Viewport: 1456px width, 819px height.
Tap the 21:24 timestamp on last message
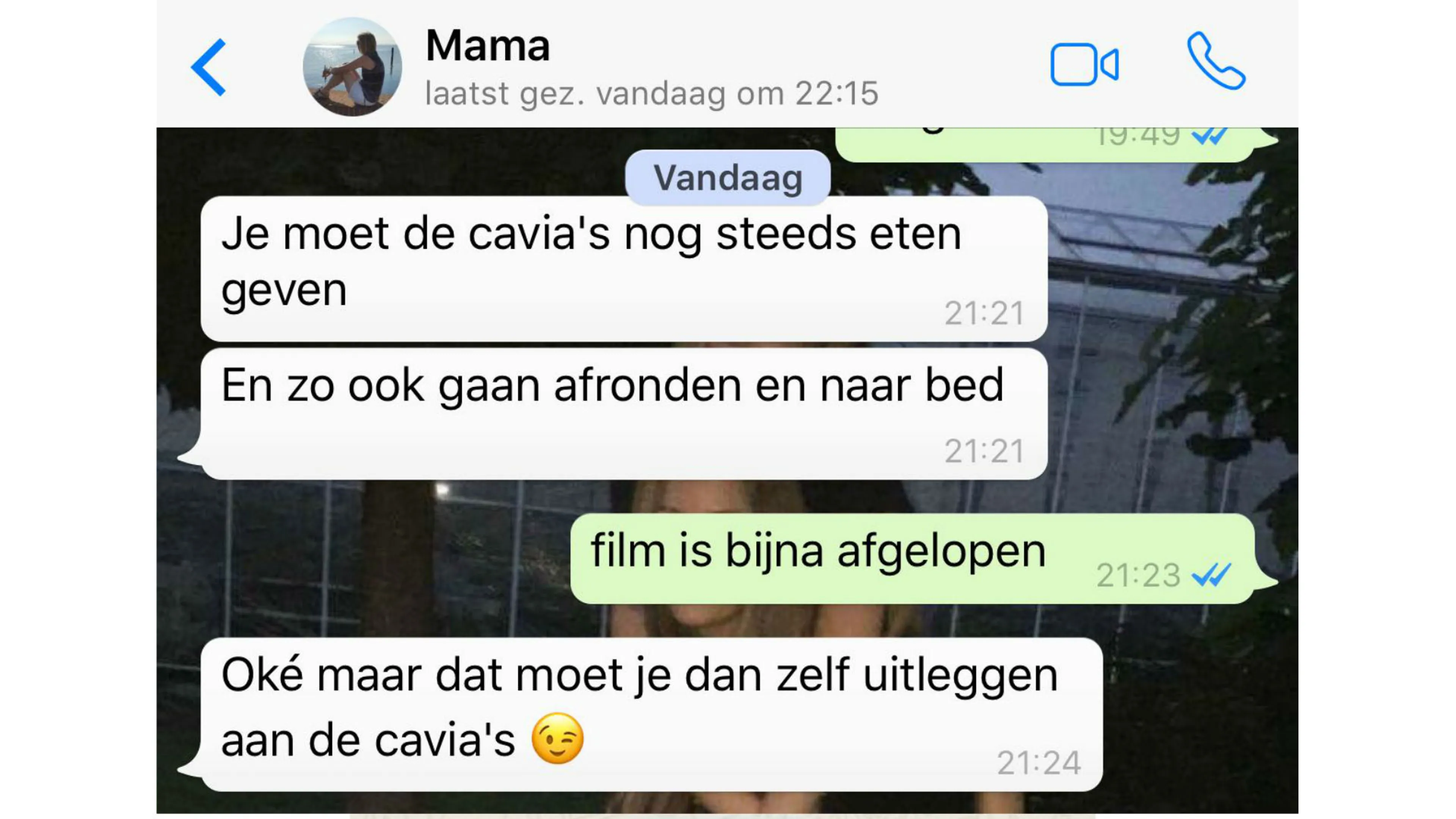coord(1039,763)
